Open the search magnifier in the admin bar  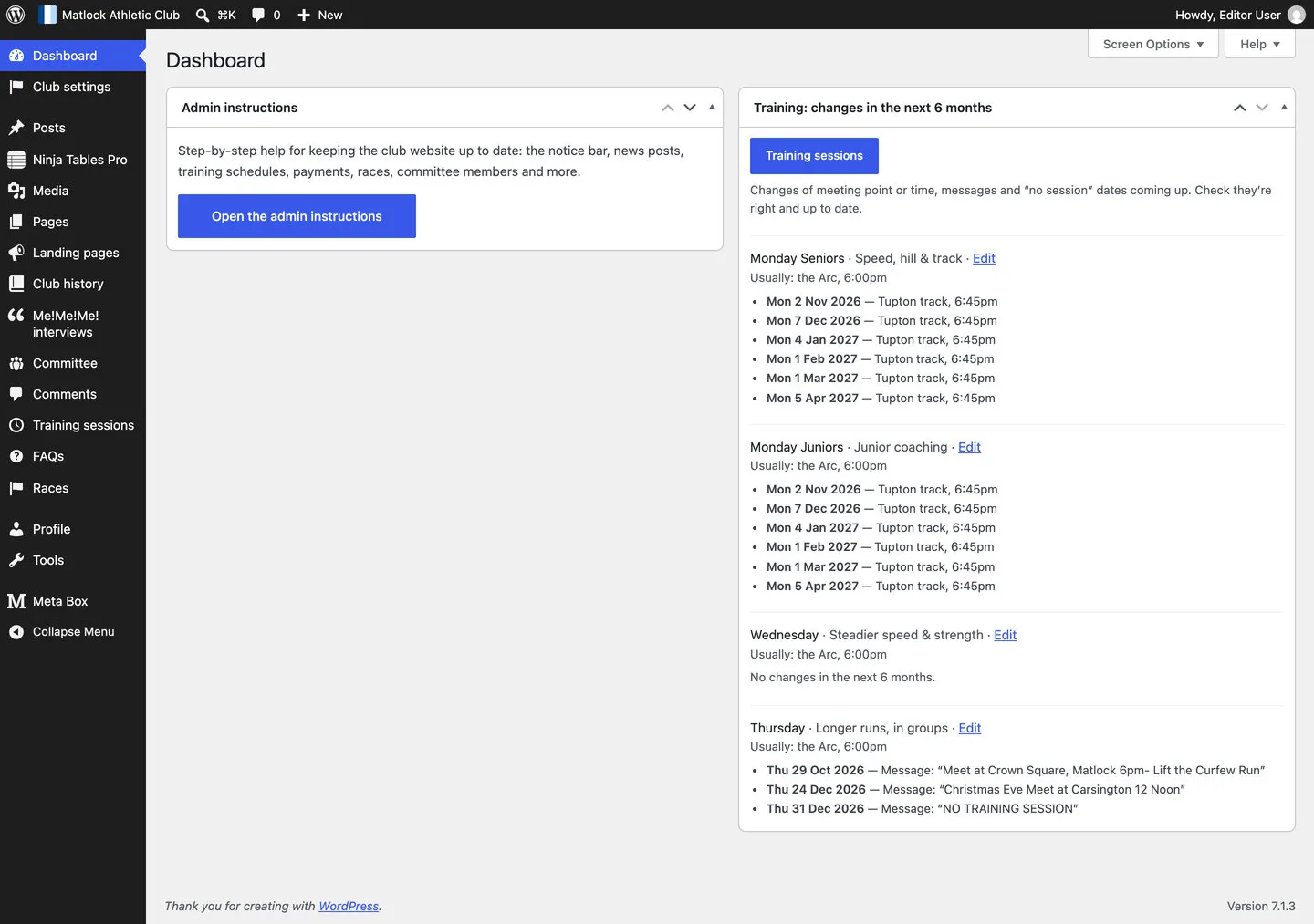pos(203,15)
